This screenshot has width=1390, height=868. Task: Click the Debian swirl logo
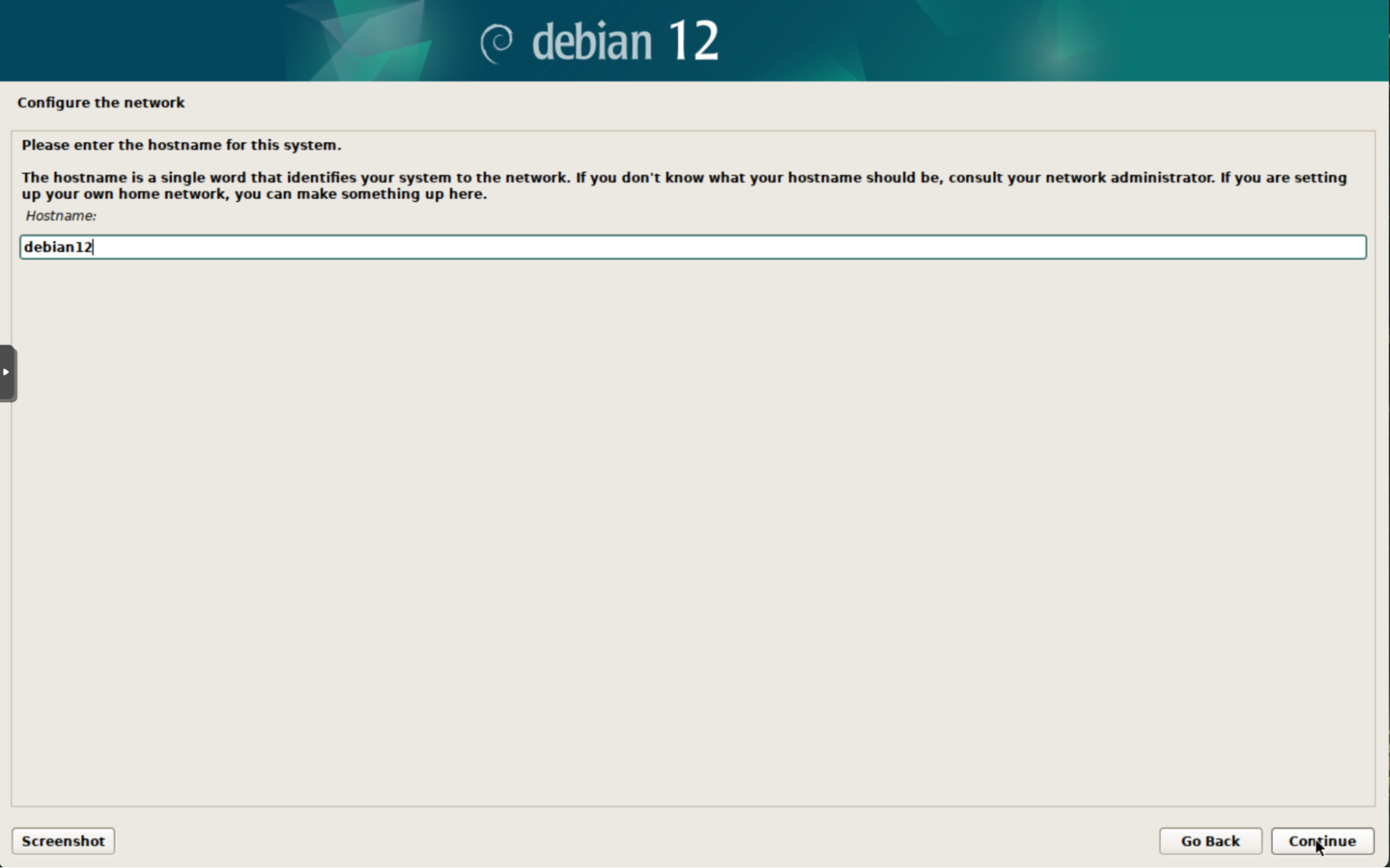coord(496,43)
